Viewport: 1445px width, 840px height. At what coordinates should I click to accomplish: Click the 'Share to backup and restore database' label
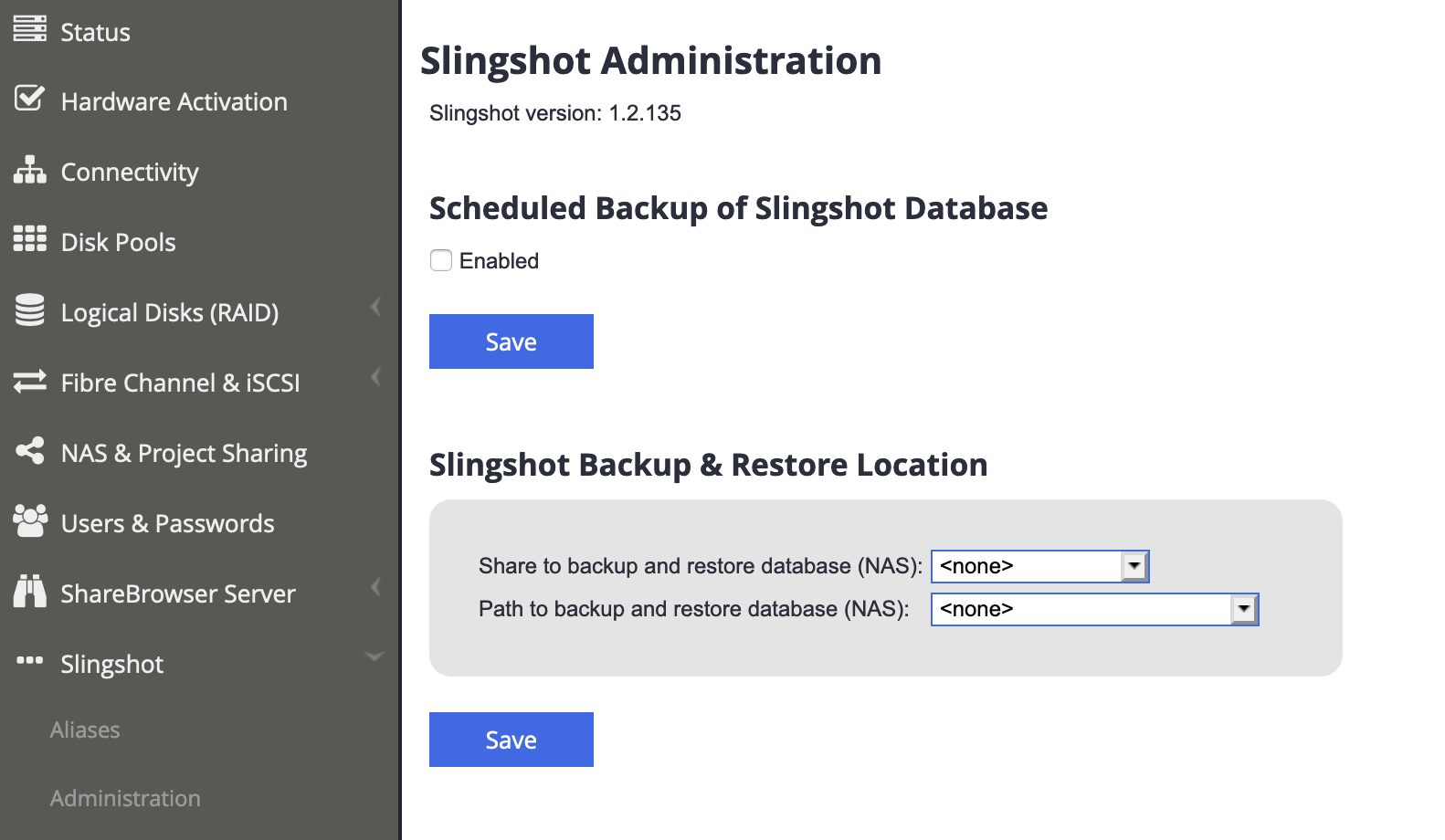coord(701,566)
